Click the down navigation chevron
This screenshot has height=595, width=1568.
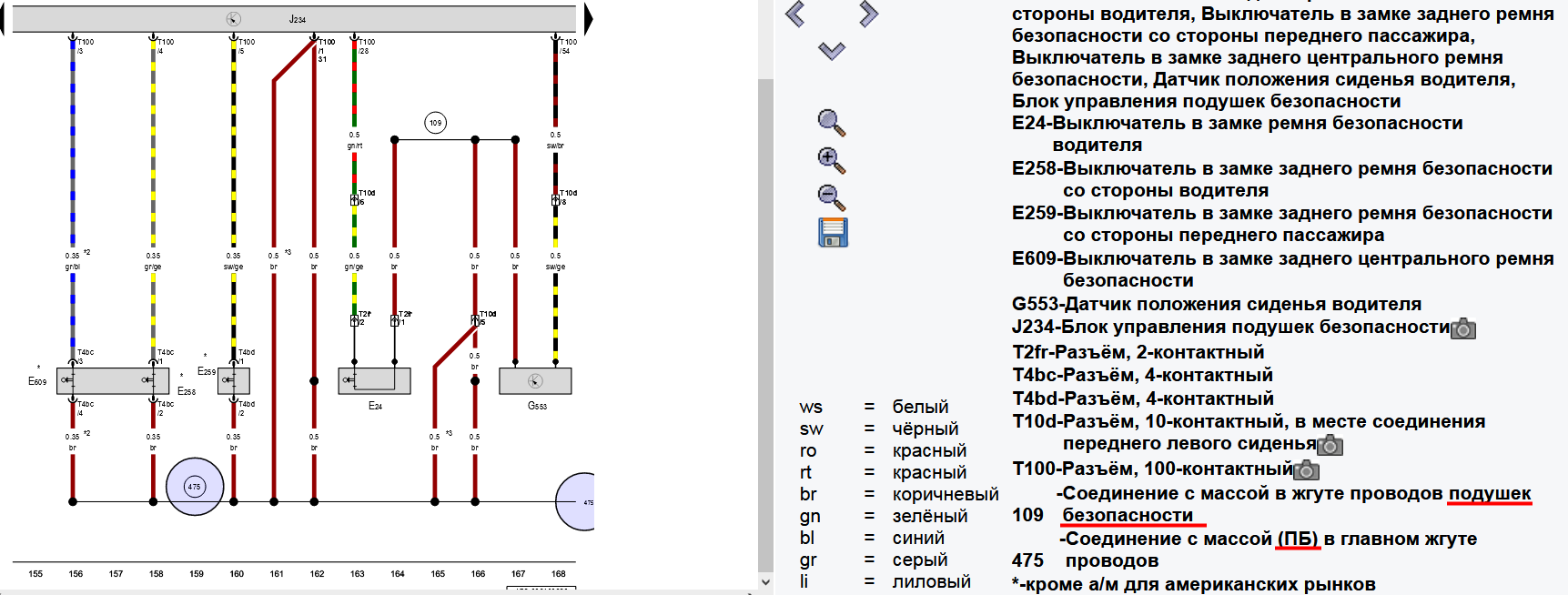[832, 51]
